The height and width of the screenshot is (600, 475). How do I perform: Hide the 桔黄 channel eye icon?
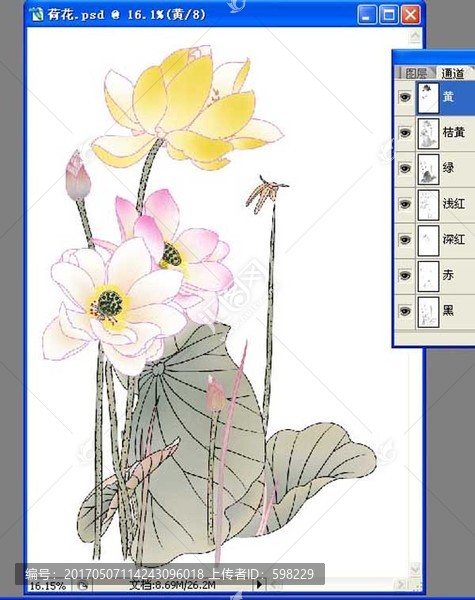point(405,133)
